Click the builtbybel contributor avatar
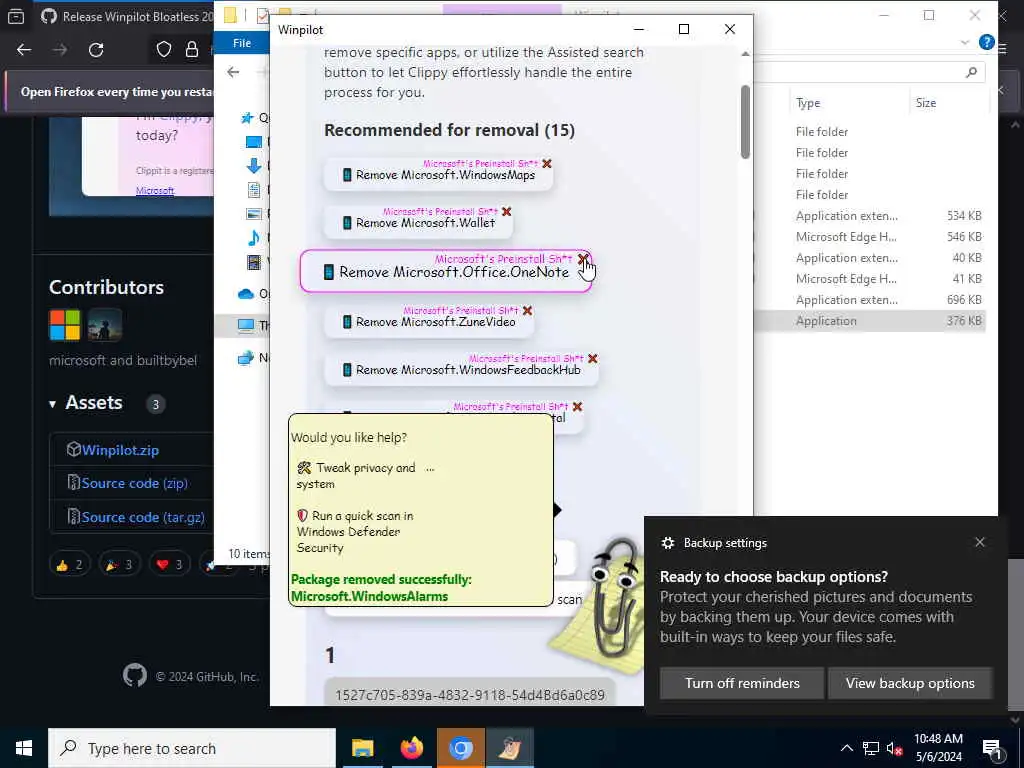 (x=104, y=325)
